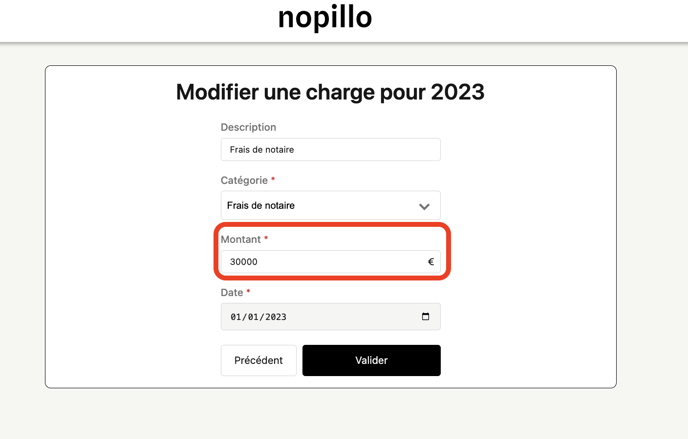This screenshot has height=439, width=688.
Task: Click the Montant label text
Action: pyautogui.click(x=240, y=240)
